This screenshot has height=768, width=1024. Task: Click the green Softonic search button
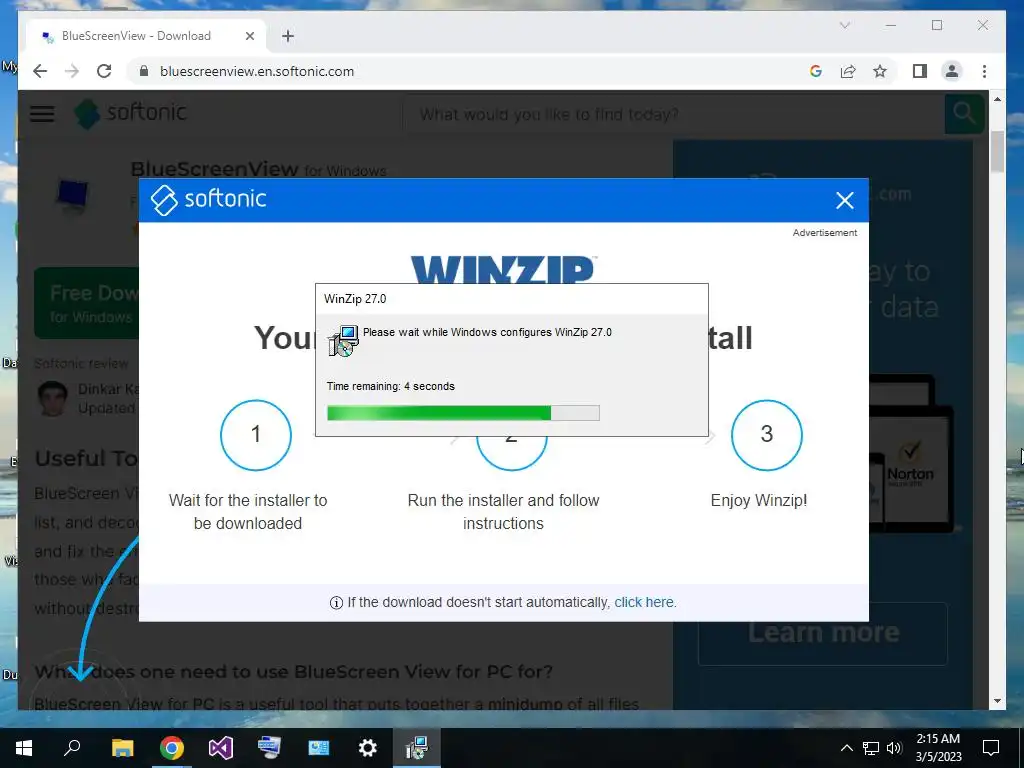click(965, 114)
